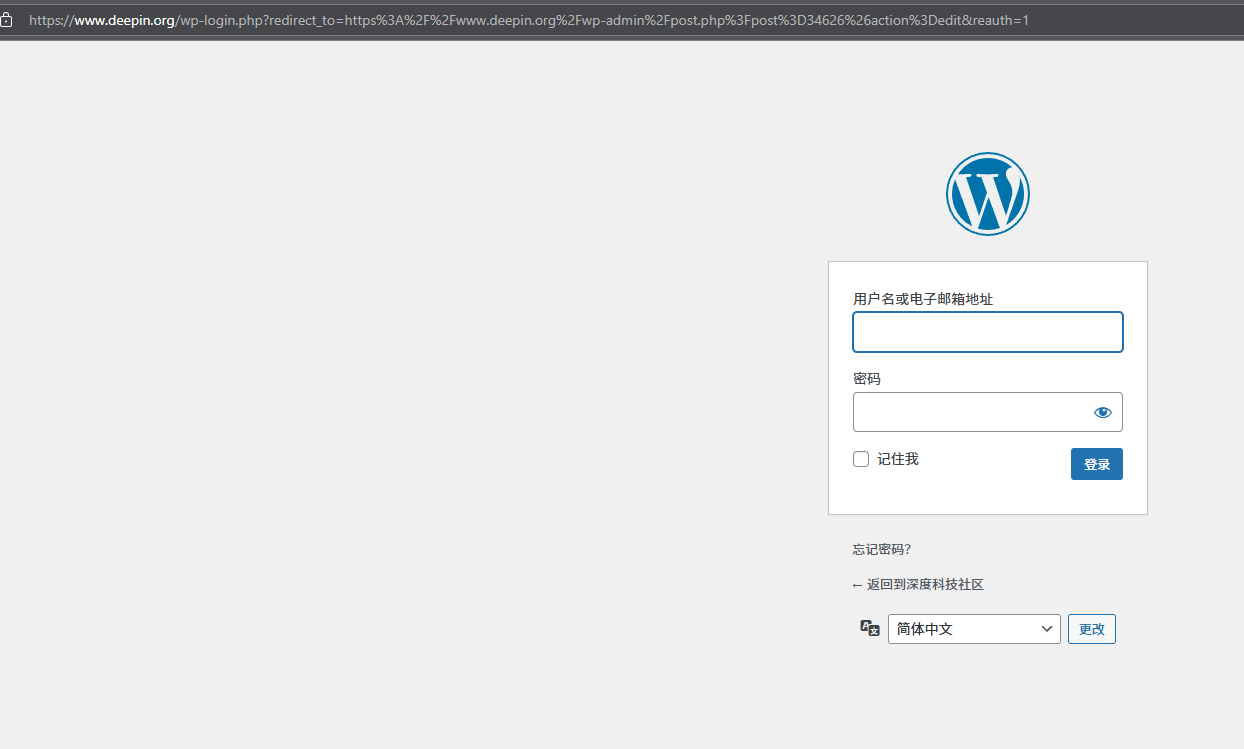Focus the 密码 input field

(x=988, y=412)
